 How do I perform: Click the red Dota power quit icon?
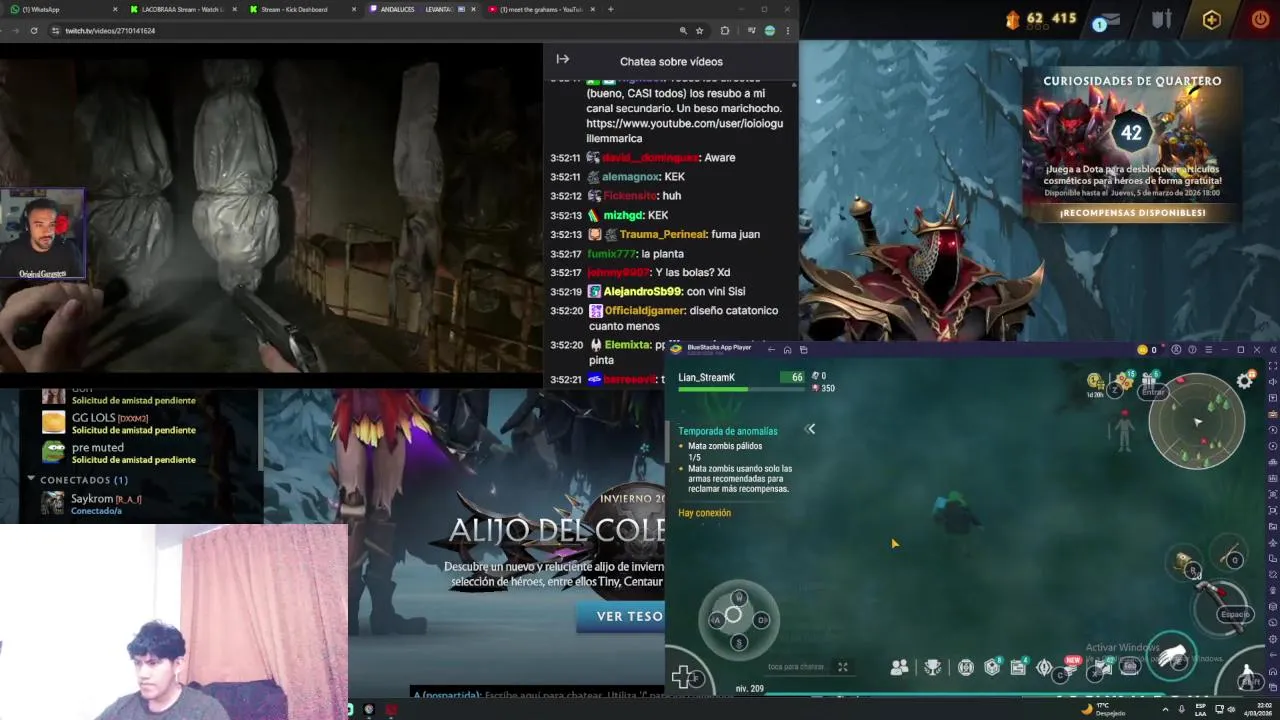1260,19
